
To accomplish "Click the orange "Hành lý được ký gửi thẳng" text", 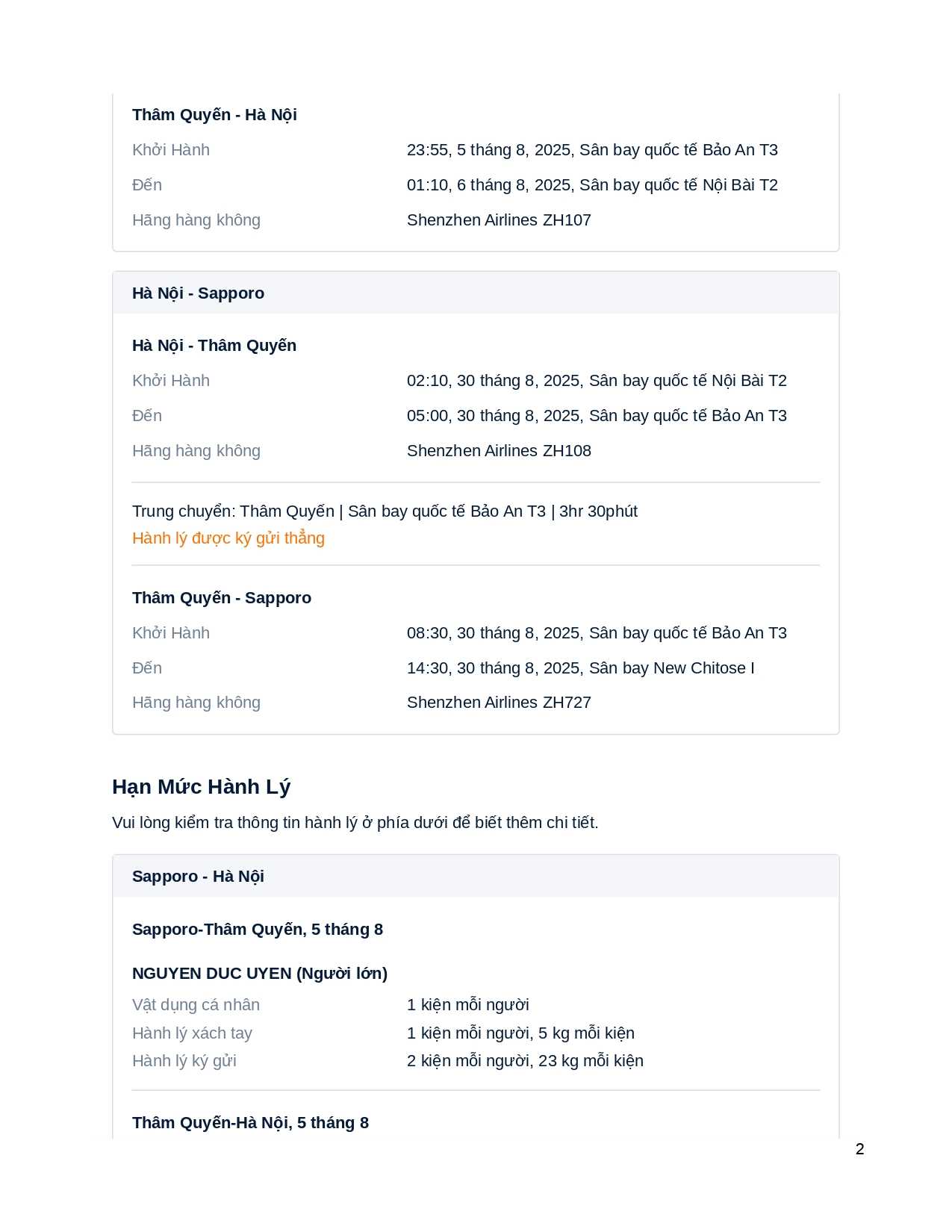I will click(x=228, y=538).
